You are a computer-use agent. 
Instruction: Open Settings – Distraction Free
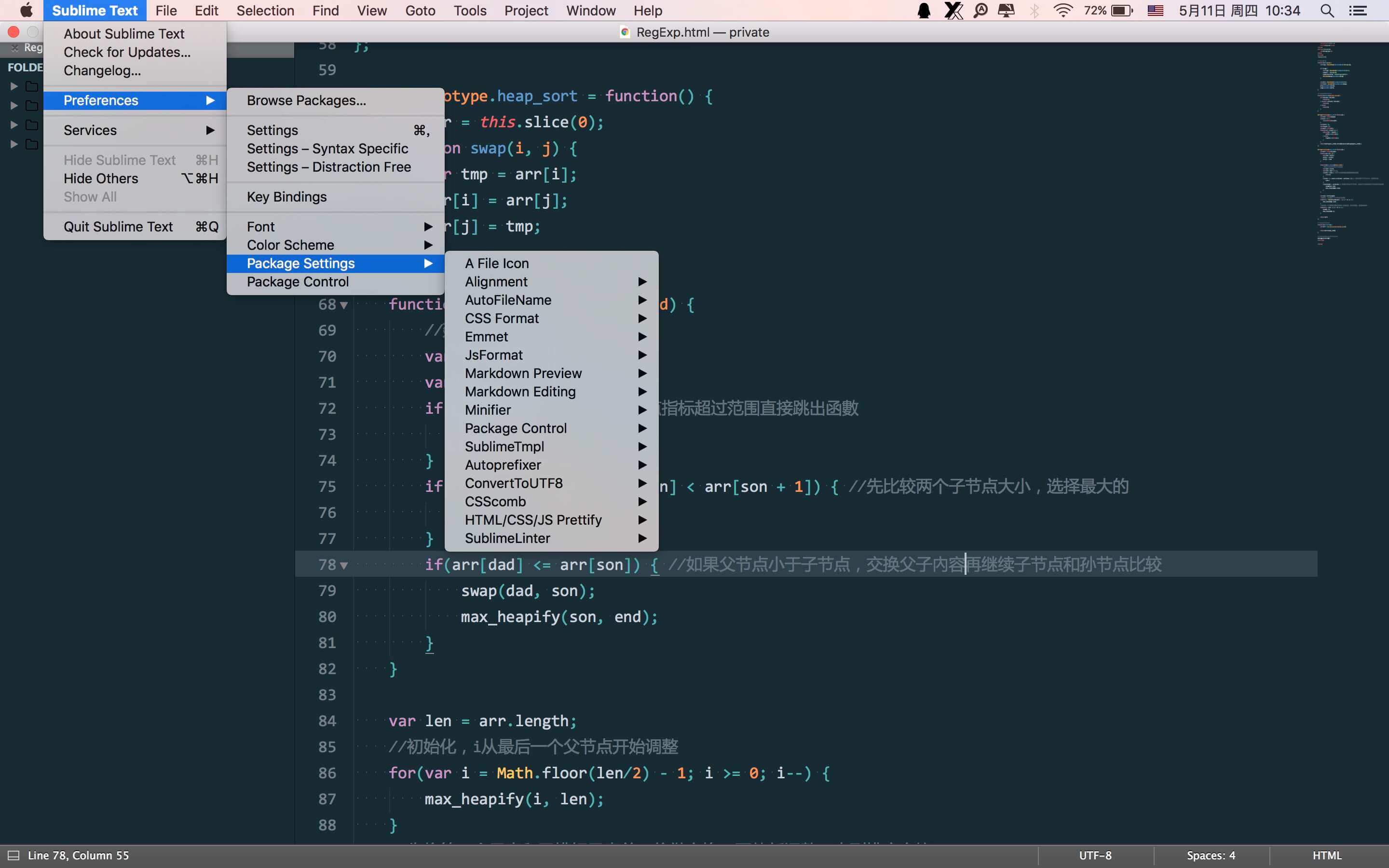335,167
